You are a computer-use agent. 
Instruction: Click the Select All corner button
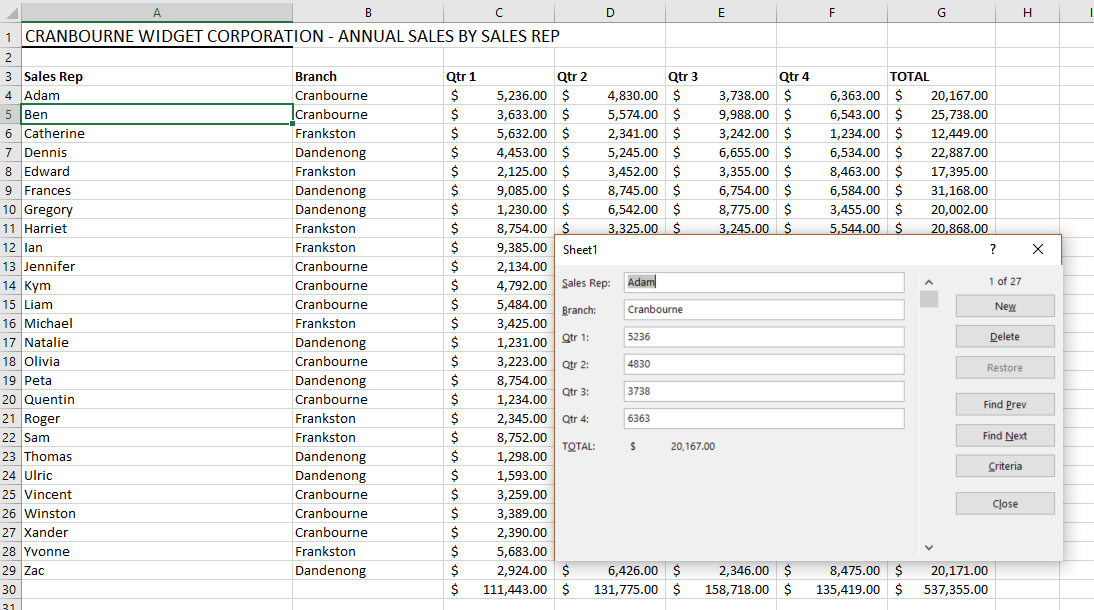11,12
